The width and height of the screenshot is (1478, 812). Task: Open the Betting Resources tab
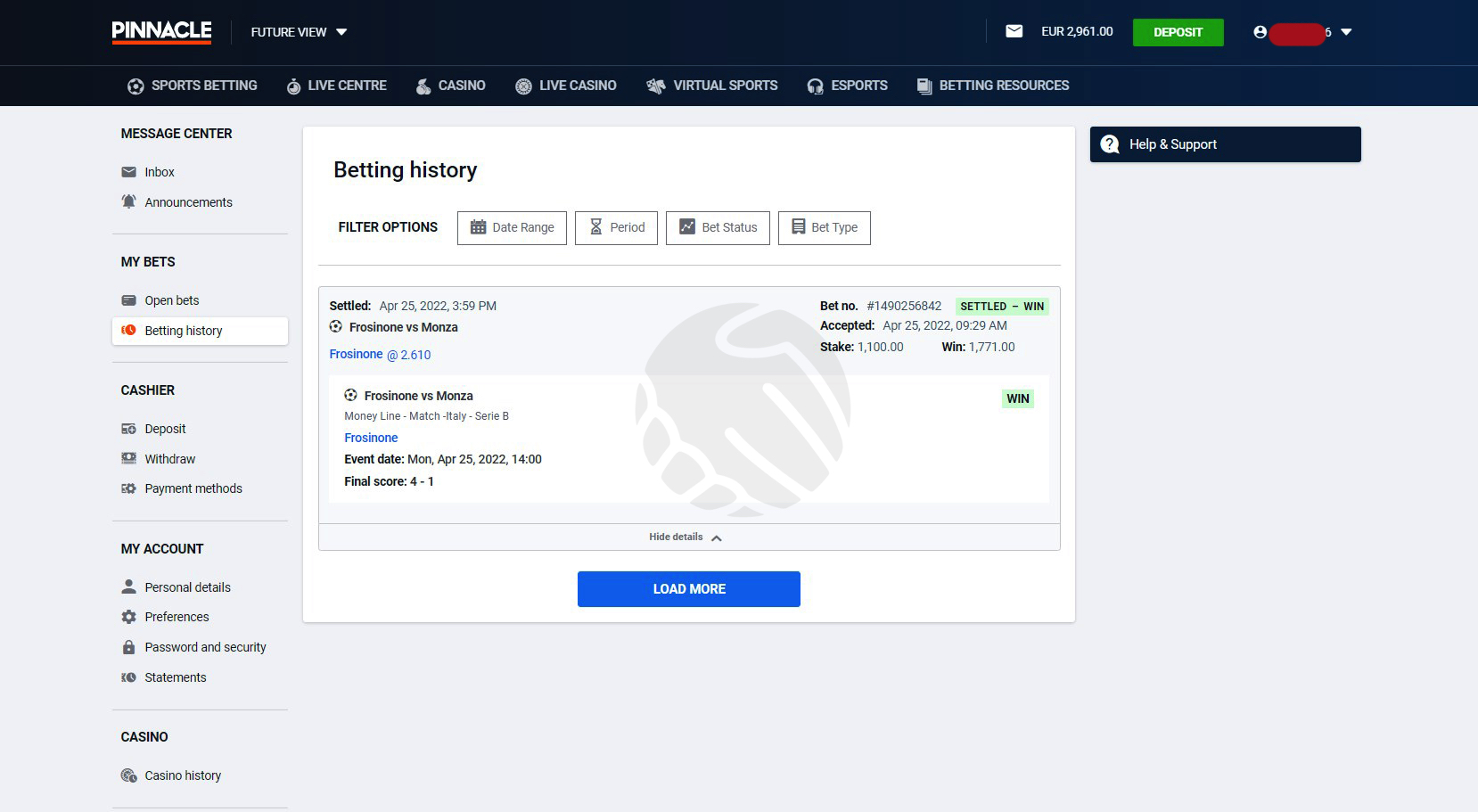click(x=993, y=86)
